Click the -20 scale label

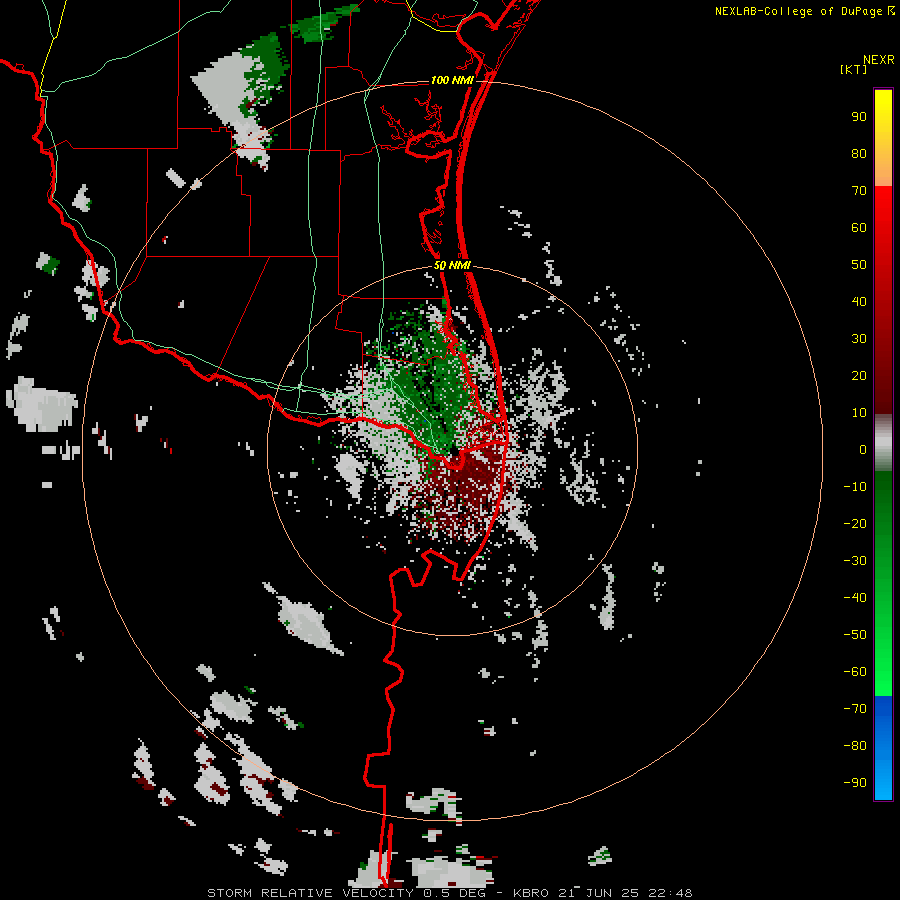[855, 524]
